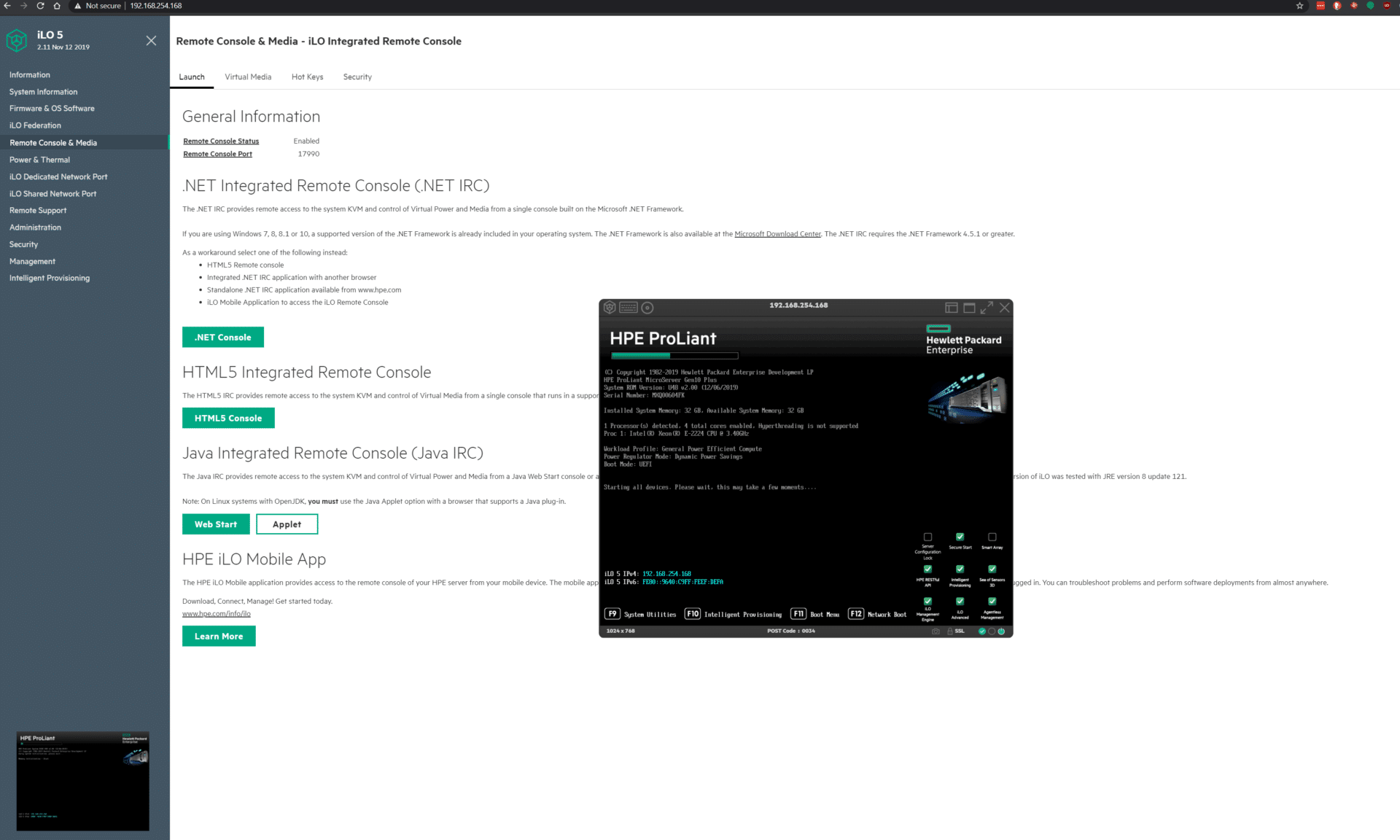
Task: Open the virtual keyboard icon in console window
Action: tap(629, 308)
